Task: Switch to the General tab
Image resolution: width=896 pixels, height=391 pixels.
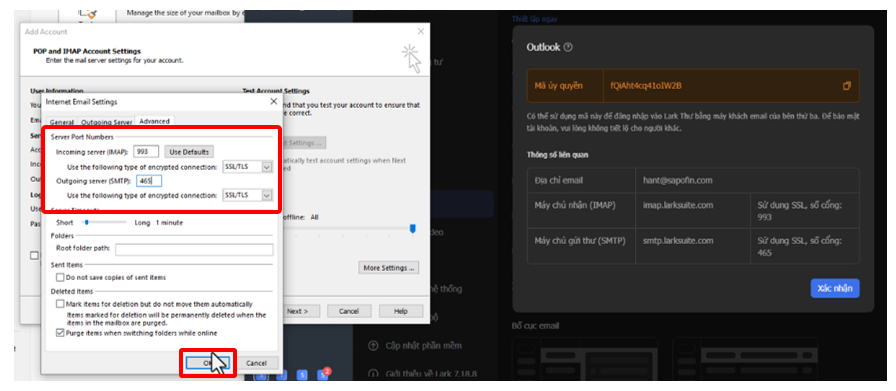Action: pyautogui.click(x=62, y=122)
